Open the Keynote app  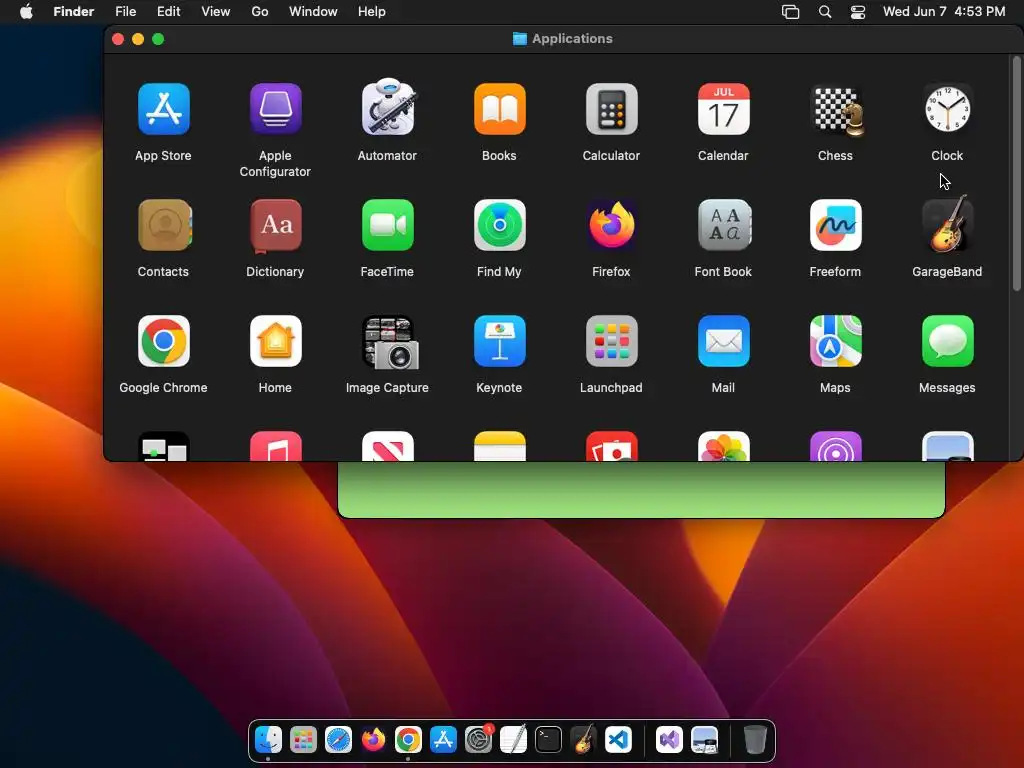pos(500,341)
